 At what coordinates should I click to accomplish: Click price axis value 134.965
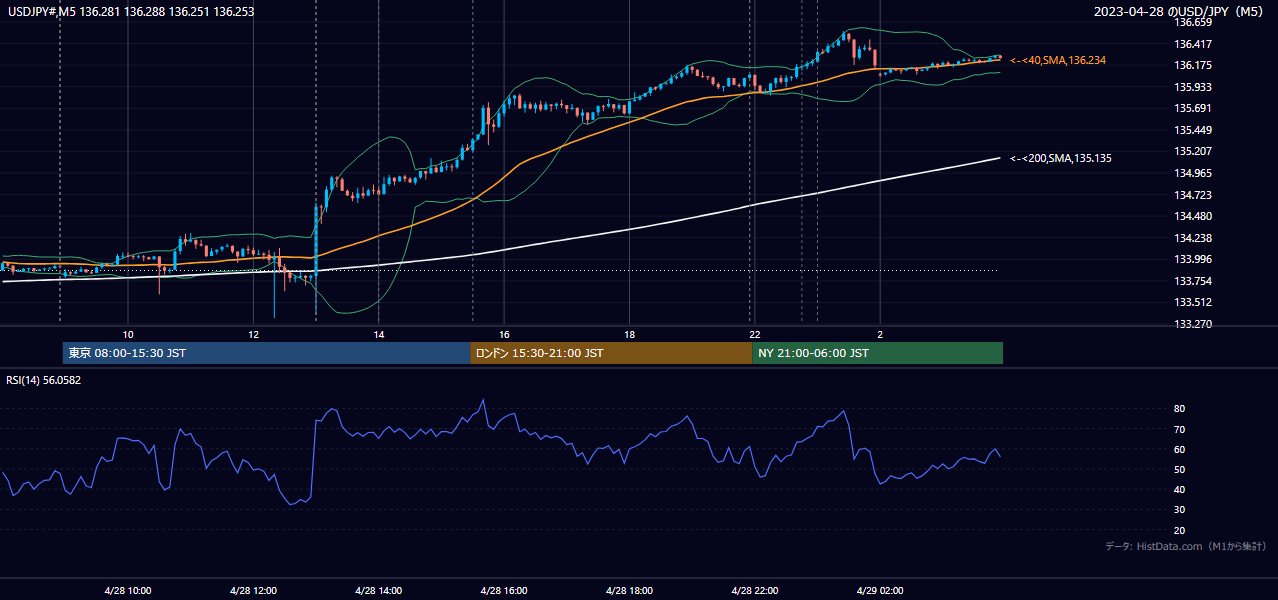click(x=1193, y=173)
